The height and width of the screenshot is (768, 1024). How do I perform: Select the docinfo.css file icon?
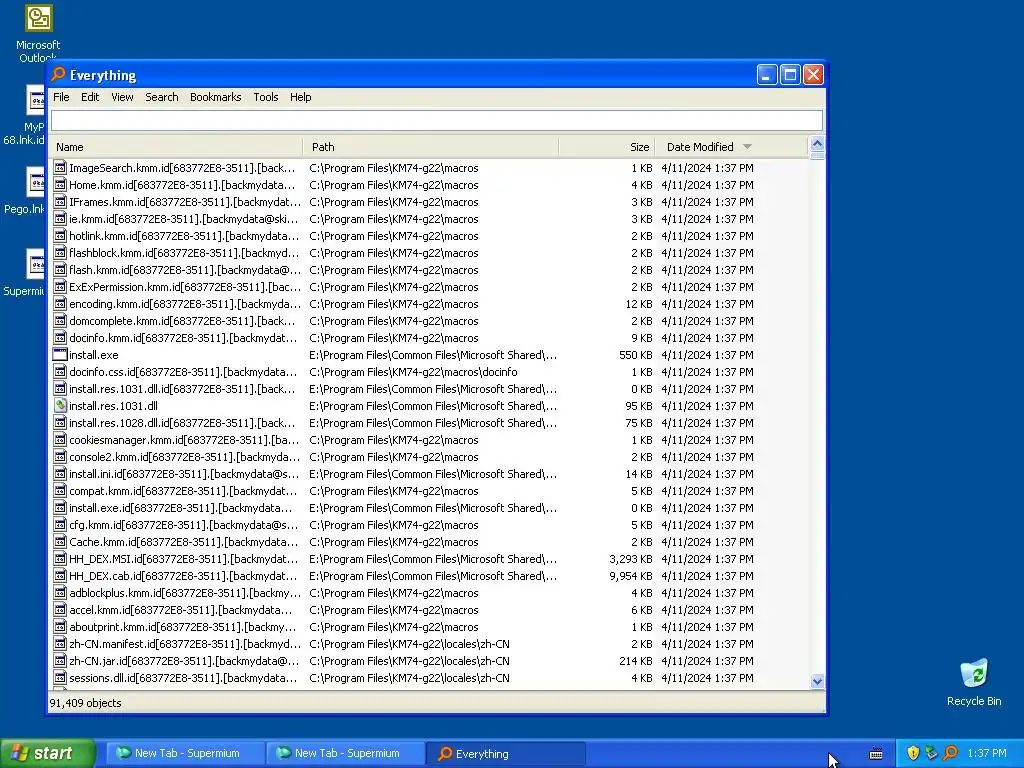point(60,372)
